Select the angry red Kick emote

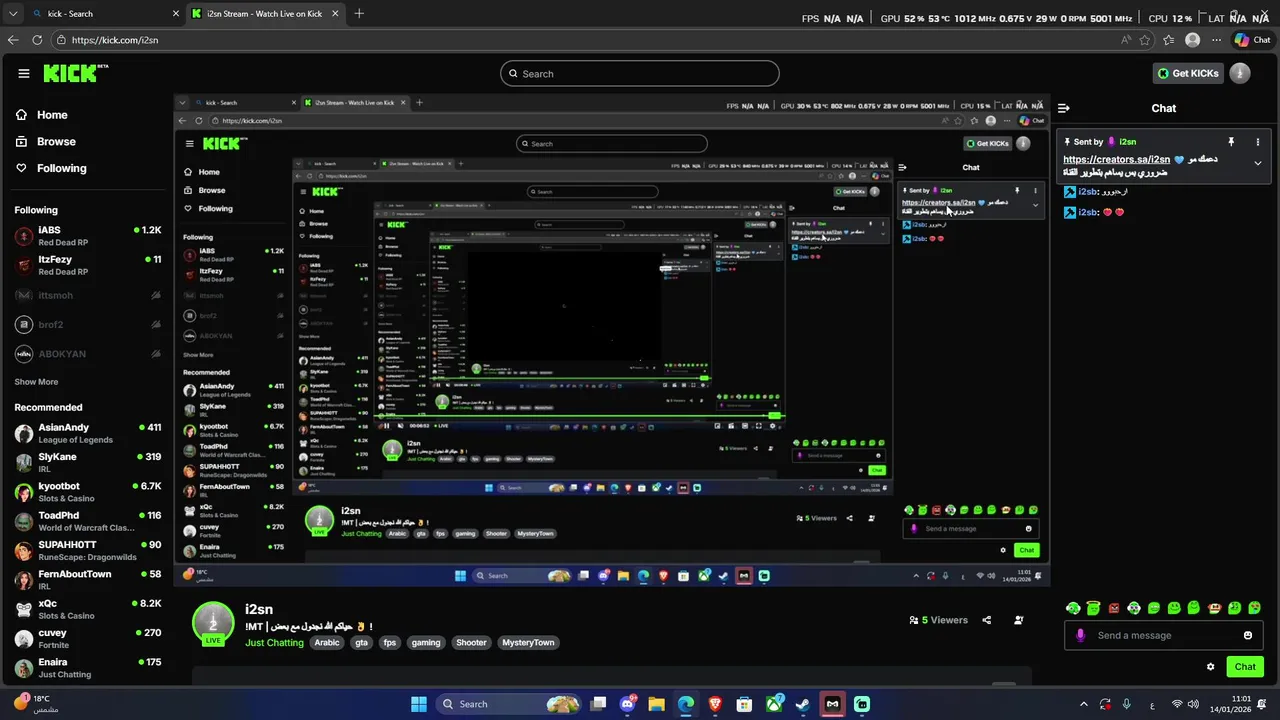1114,608
